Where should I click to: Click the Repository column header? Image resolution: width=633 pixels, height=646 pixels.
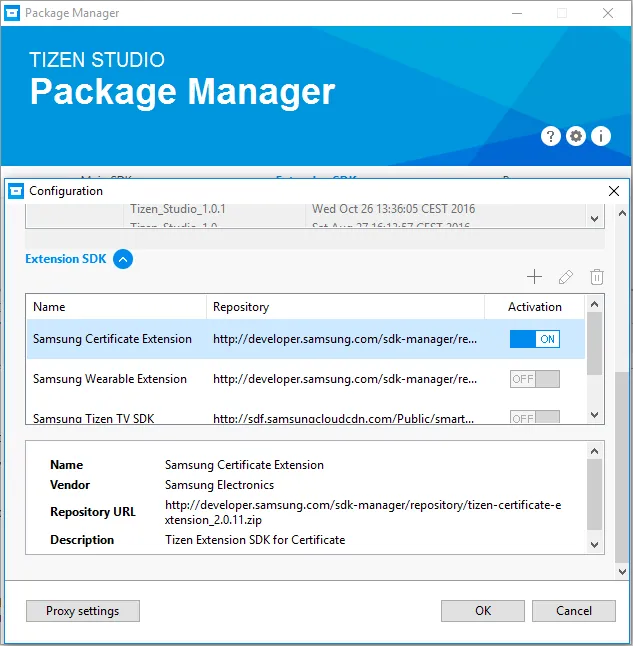[345, 307]
